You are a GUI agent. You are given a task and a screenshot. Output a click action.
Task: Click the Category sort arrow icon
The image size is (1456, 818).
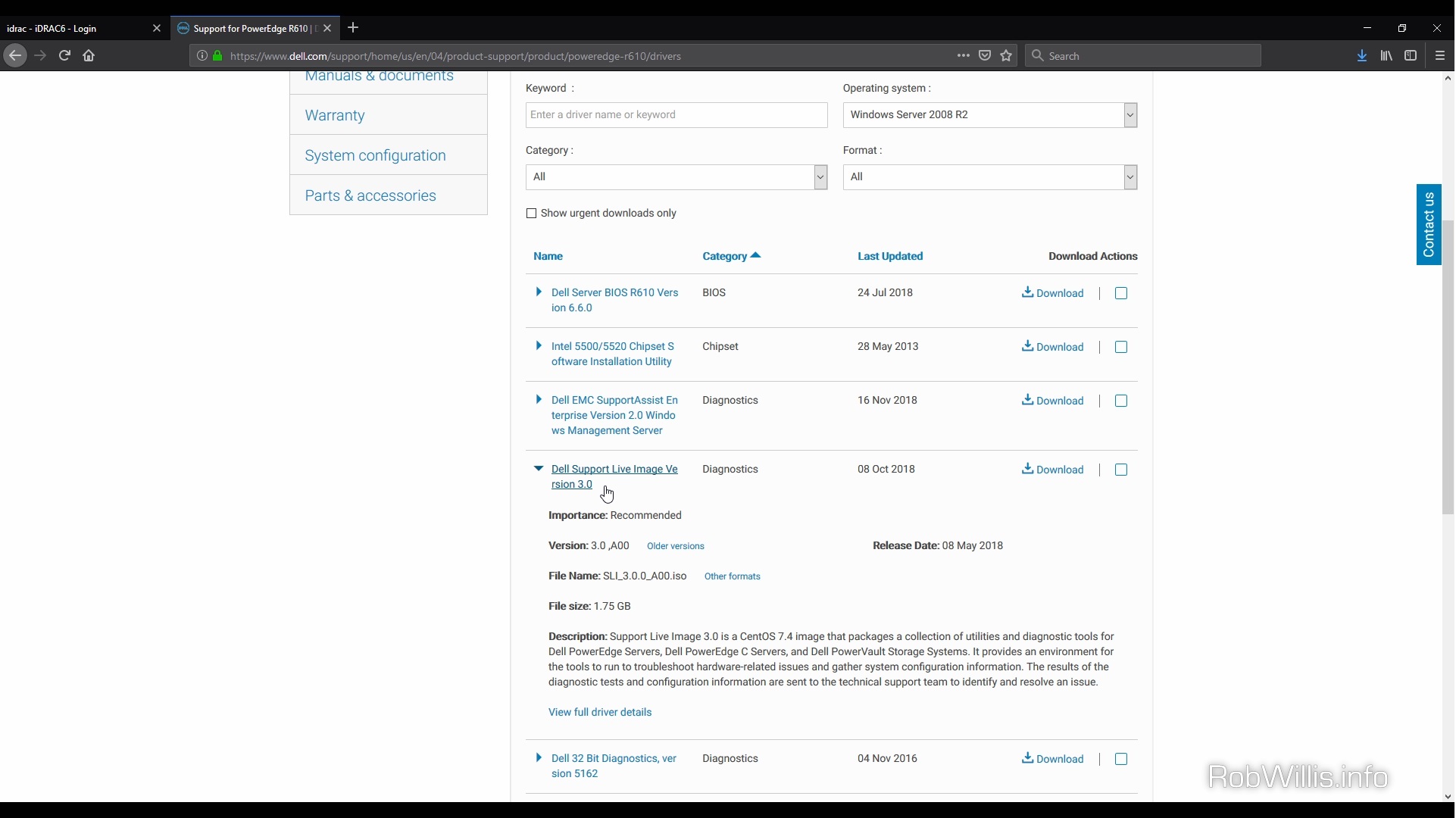(x=756, y=256)
